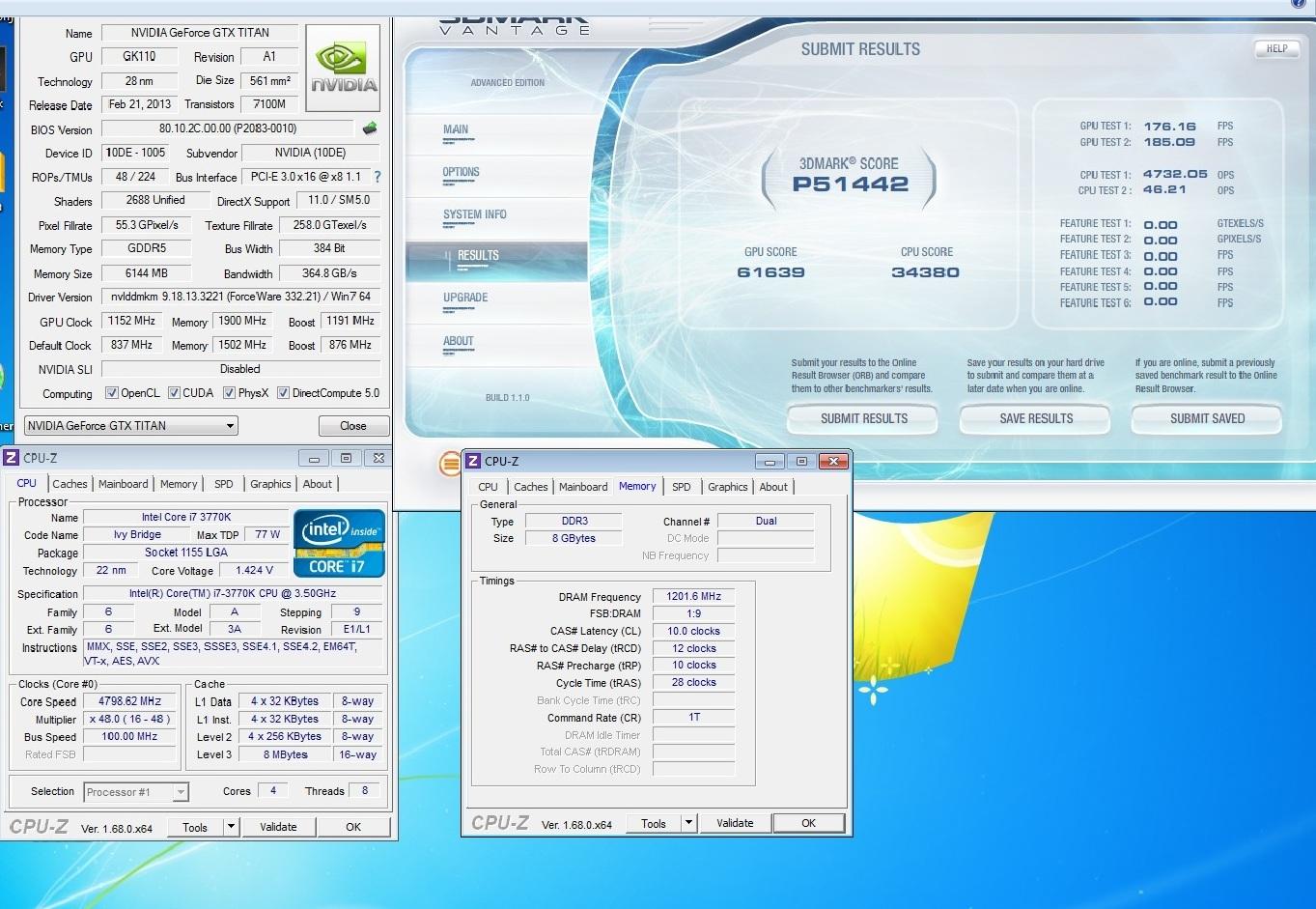Click the CAS# Latency value 10.0 clocks
Viewport: 1316px width, 909px height.
694,631
